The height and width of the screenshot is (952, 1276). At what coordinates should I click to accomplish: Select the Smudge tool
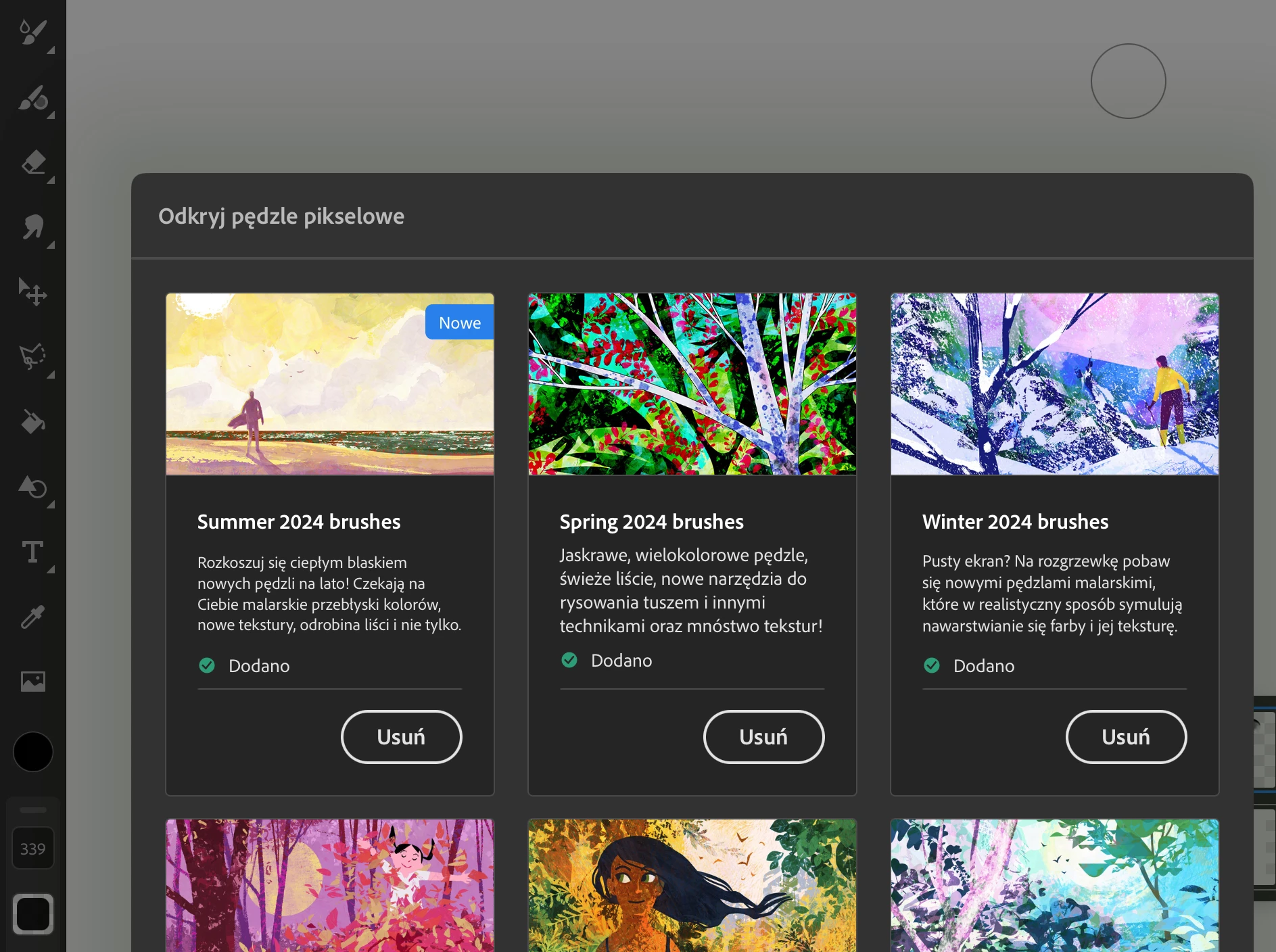32,227
